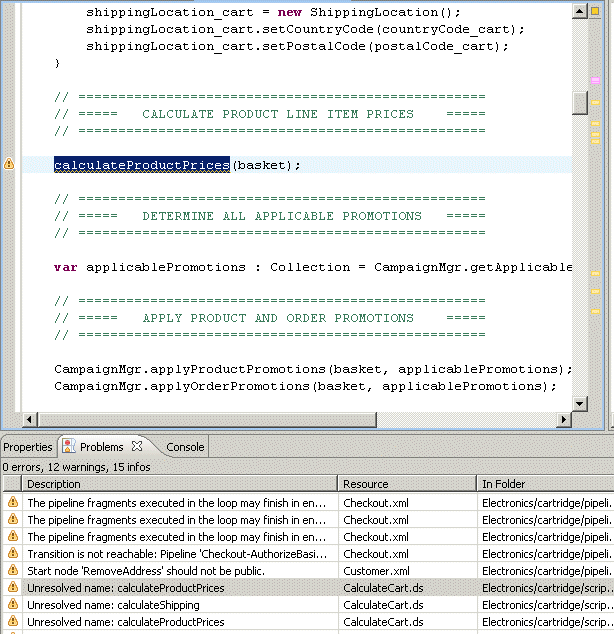Click the warning icon for Customer.xml row
The image size is (614, 634).
pyautogui.click(x=13, y=571)
